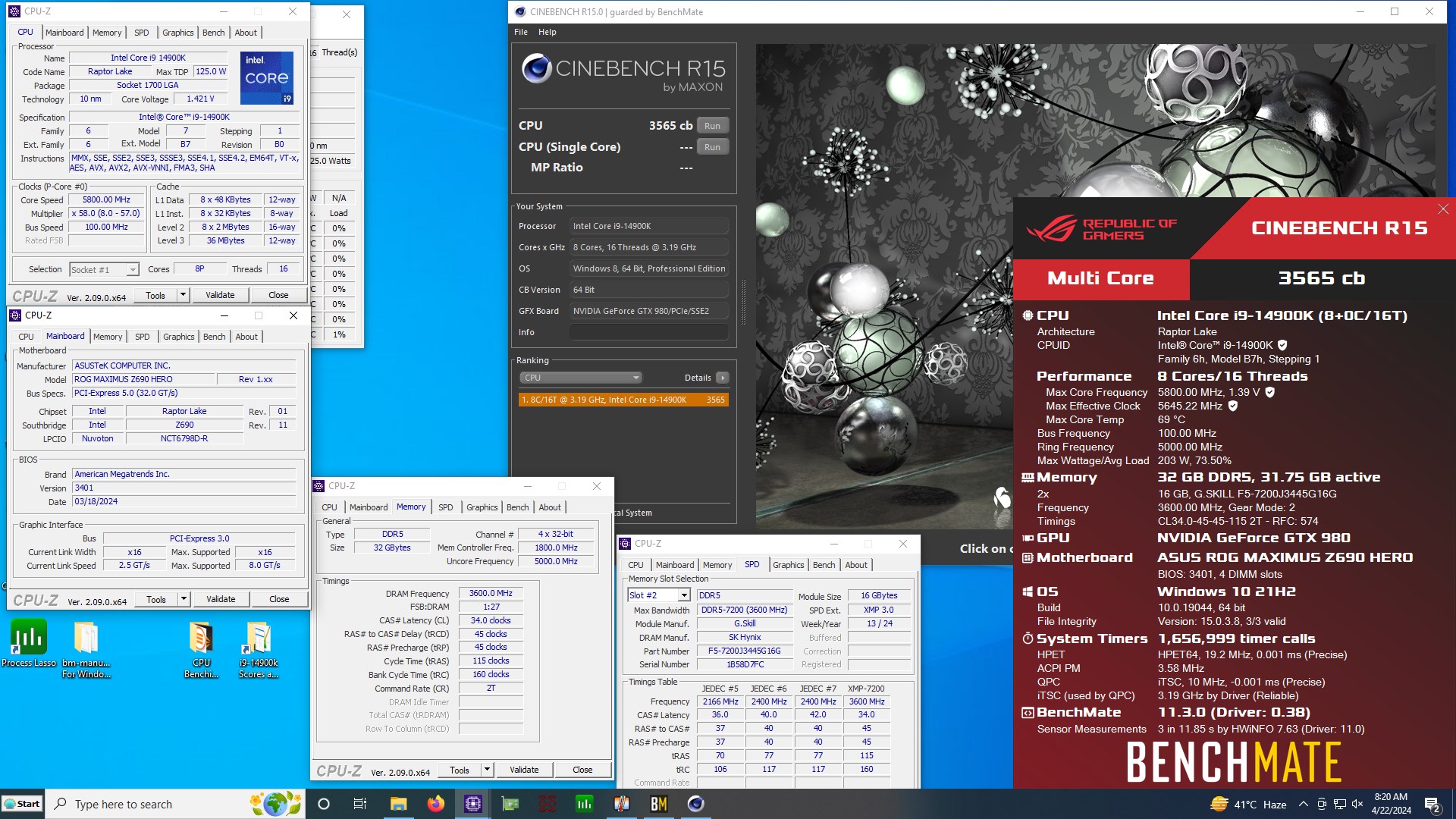Select the i9-14900K 3565 ranking entry
Viewport: 1456px width, 819px height.
(x=623, y=400)
